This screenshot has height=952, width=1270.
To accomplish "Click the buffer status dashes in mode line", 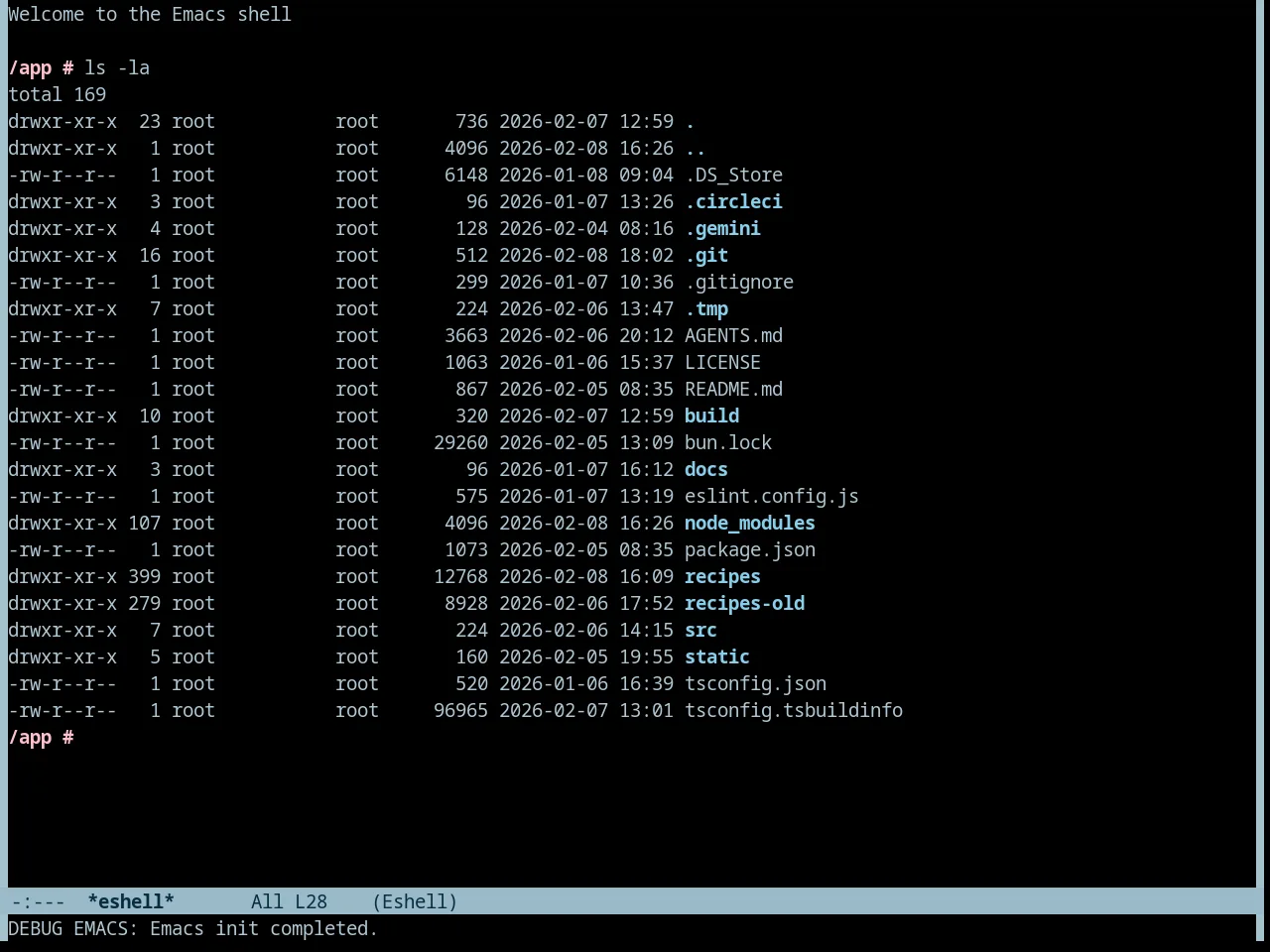I will pyautogui.click(x=38, y=901).
